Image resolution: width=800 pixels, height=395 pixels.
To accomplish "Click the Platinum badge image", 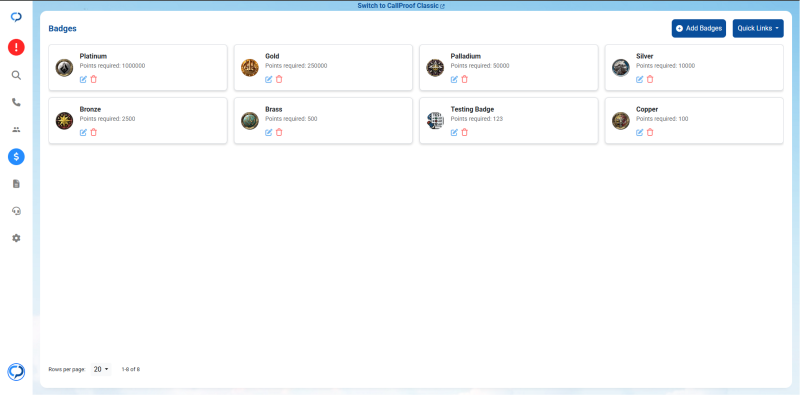I will (64, 67).
